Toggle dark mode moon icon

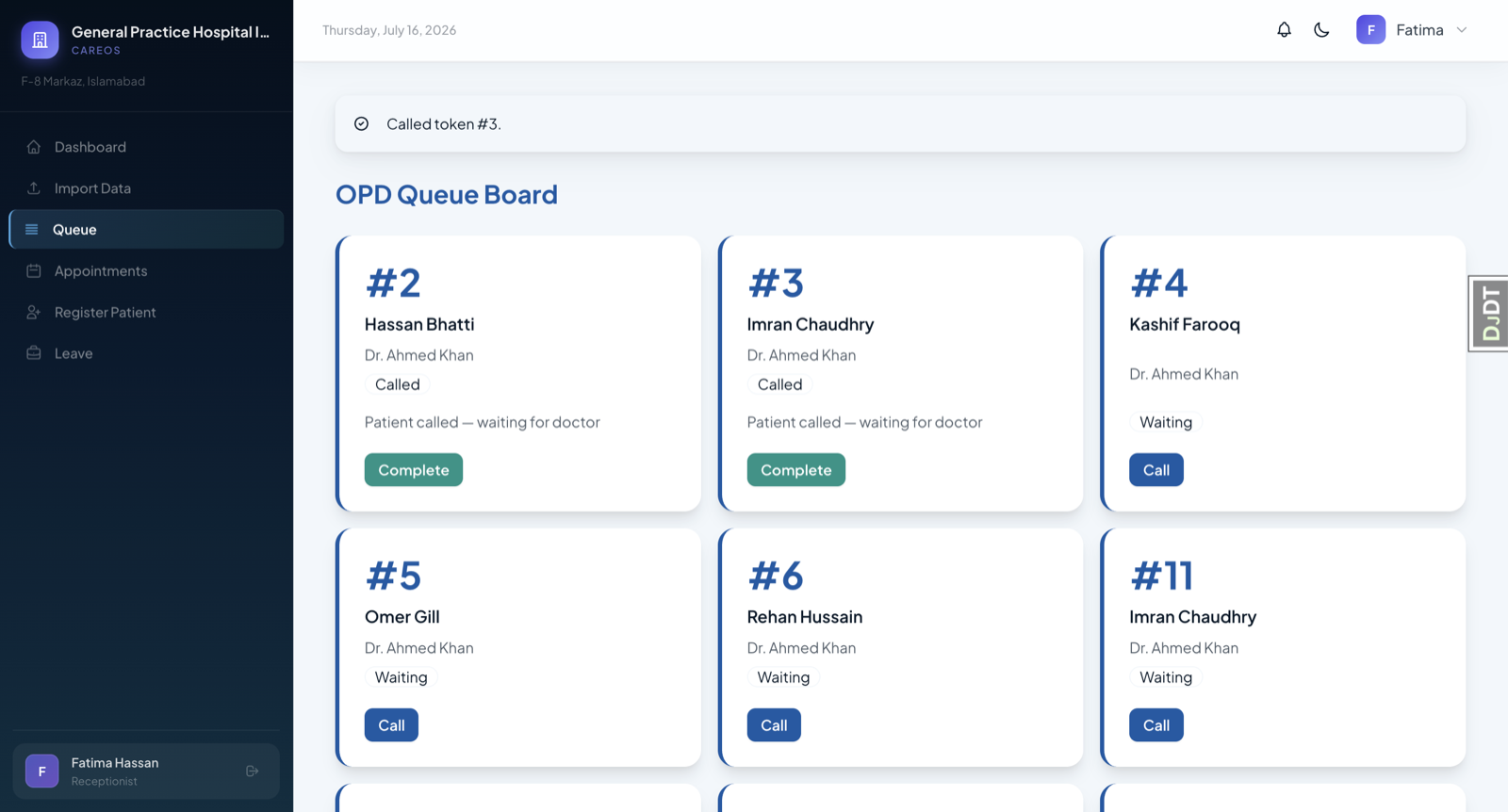(x=1321, y=30)
